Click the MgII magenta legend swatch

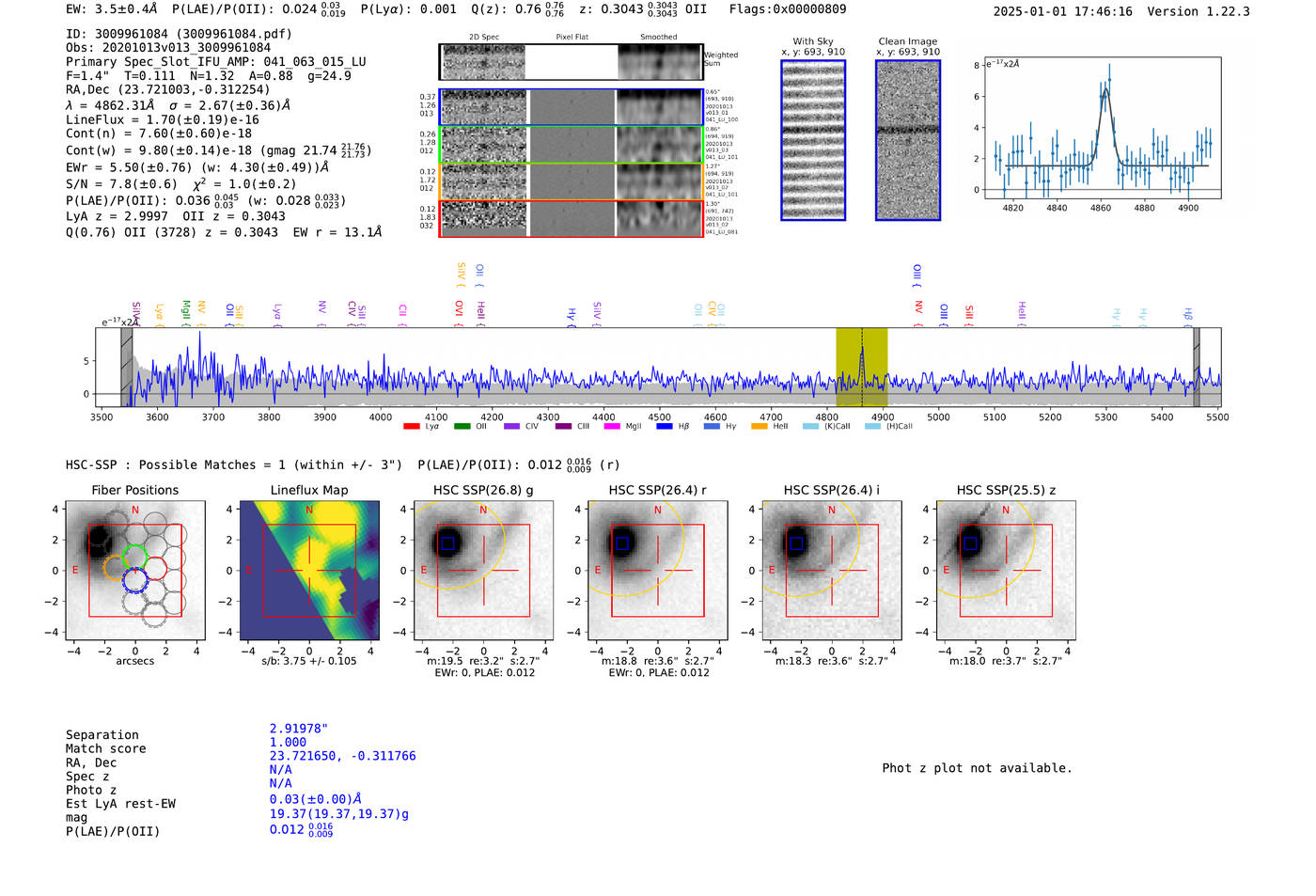point(611,427)
